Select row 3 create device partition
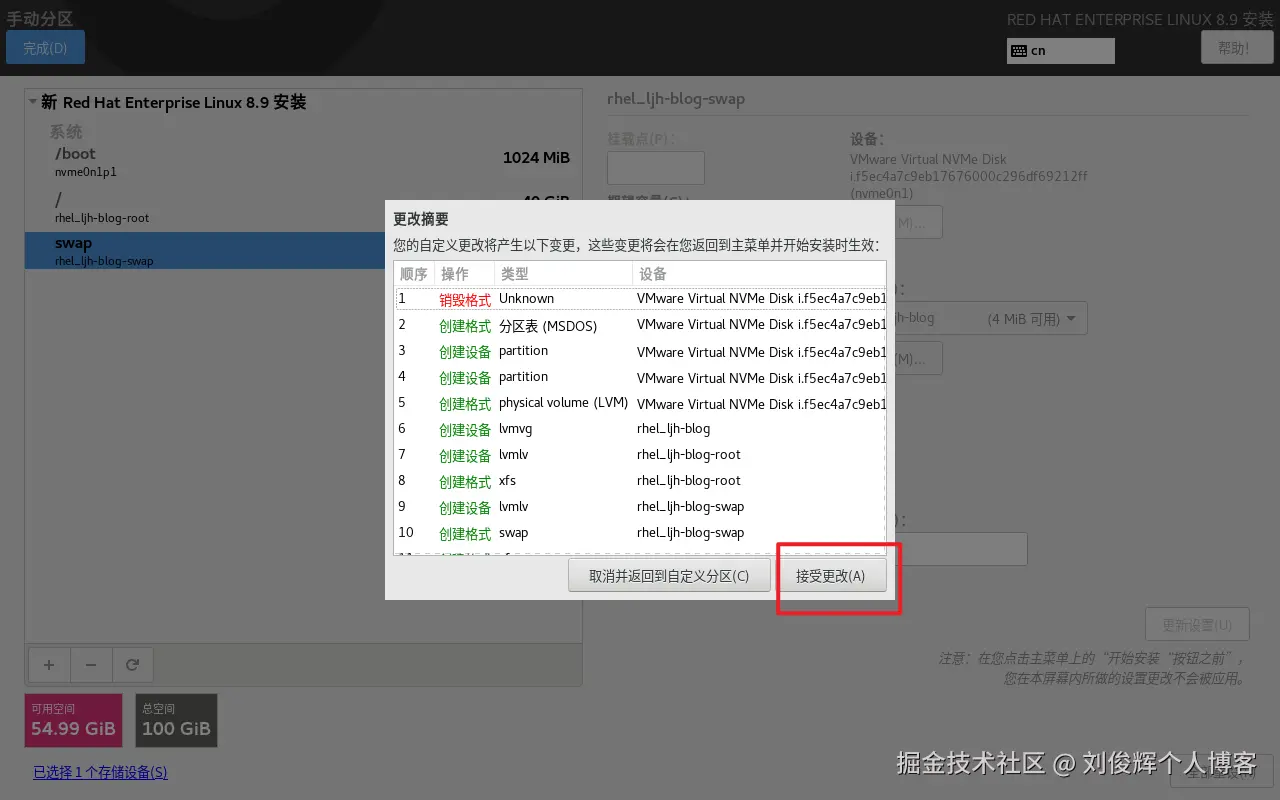Viewport: 1280px width, 800px height. pyautogui.click(x=640, y=351)
